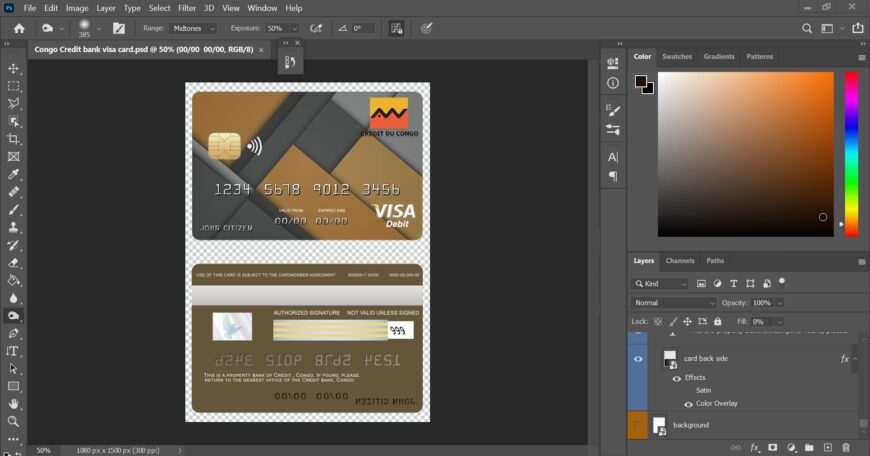The width and height of the screenshot is (870, 456).
Task: Select the Crop tool
Action: pyautogui.click(x=13, y=139)
